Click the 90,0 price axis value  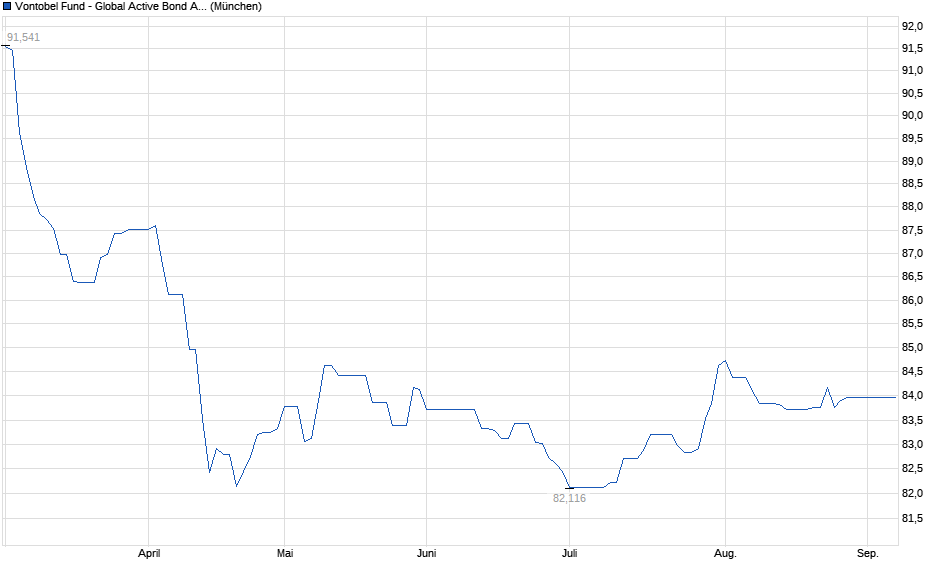coord(912,116)
